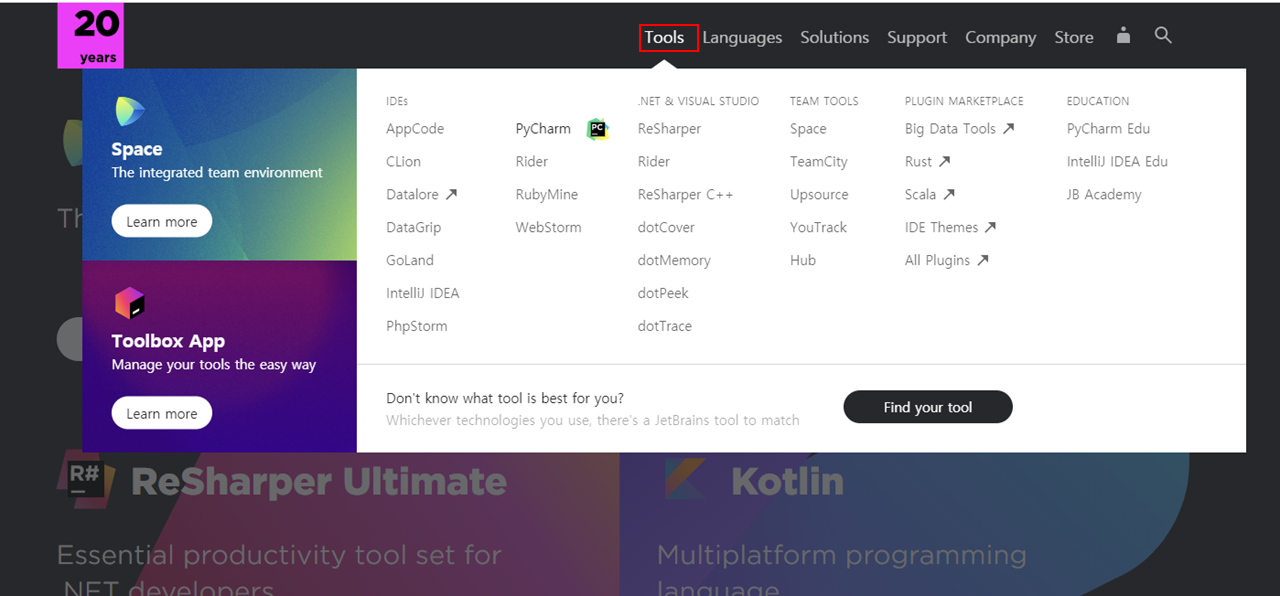The image size is (1280, 596).
Task: Click the ReSharper Ultimate R# icon
Action: pyautogui.click(x=86, y=479)
